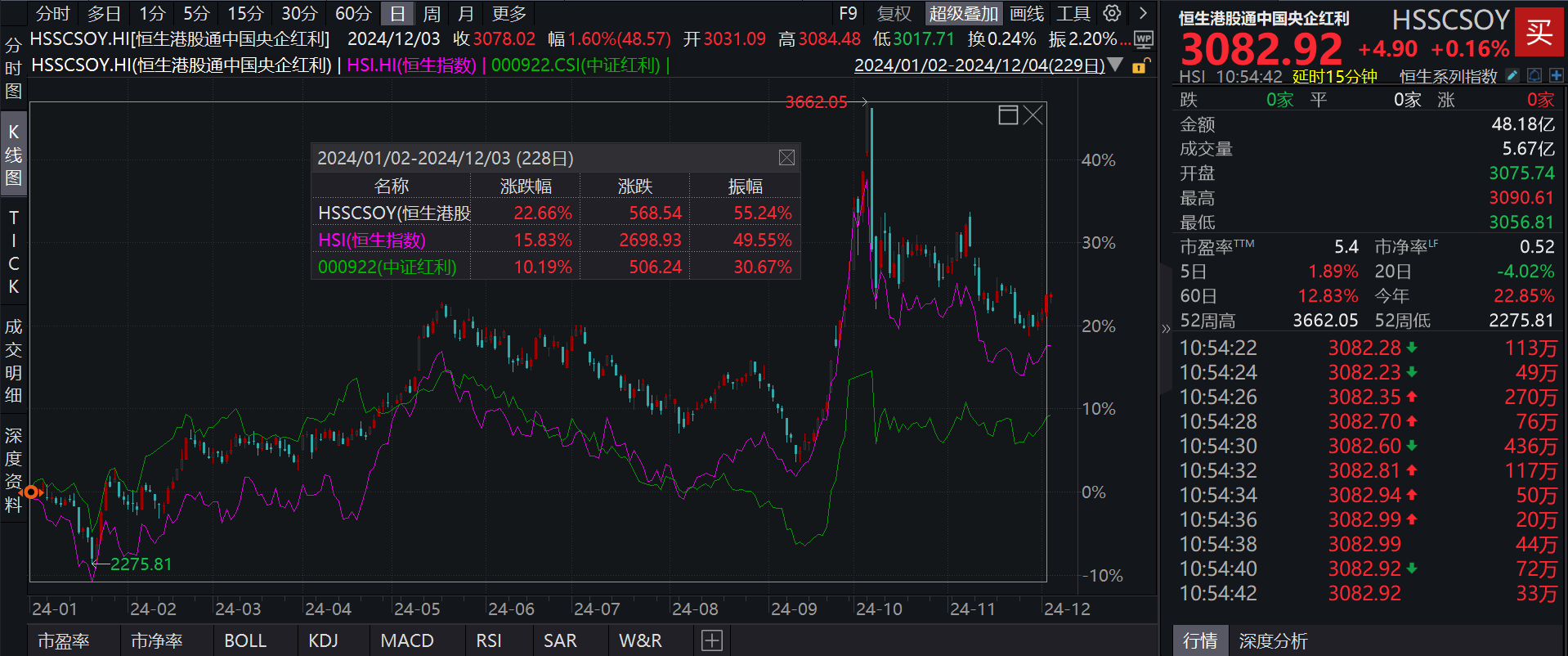Open TICK in left sidebar
Screen dimensions: 1568x656
coord(13,252)
